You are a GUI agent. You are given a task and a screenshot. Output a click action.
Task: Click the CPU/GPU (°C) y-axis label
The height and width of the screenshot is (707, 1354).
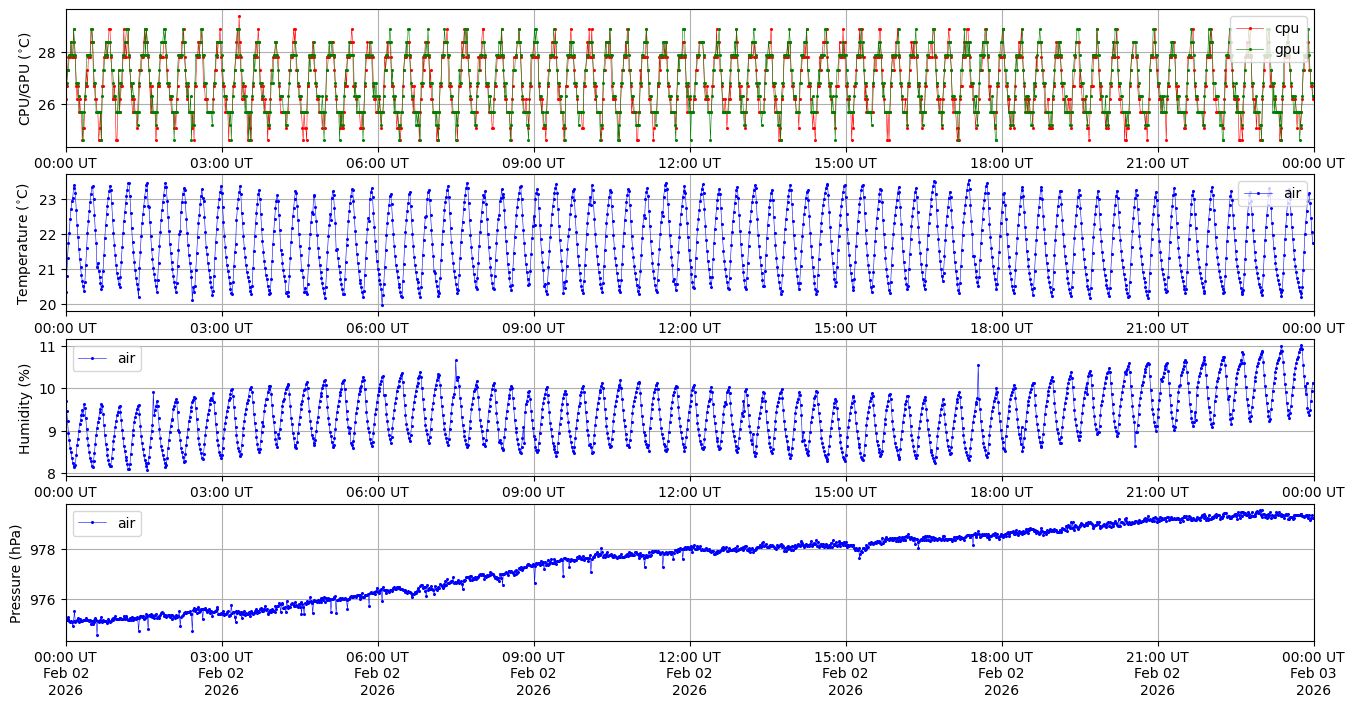[x=24, y=79]
